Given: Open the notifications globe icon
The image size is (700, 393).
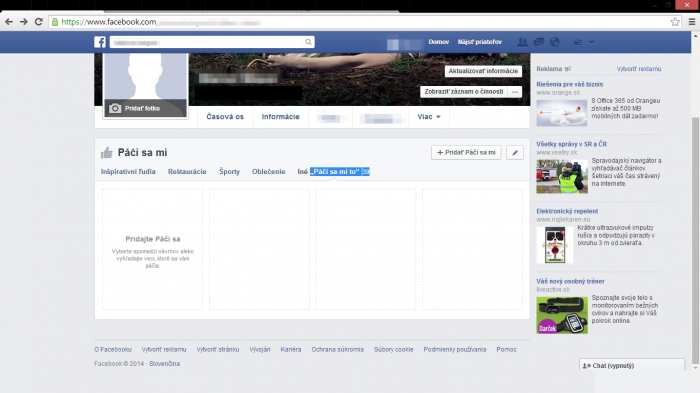Looking at the screenshot, I should pyautogui.click(x=555, y=42).
